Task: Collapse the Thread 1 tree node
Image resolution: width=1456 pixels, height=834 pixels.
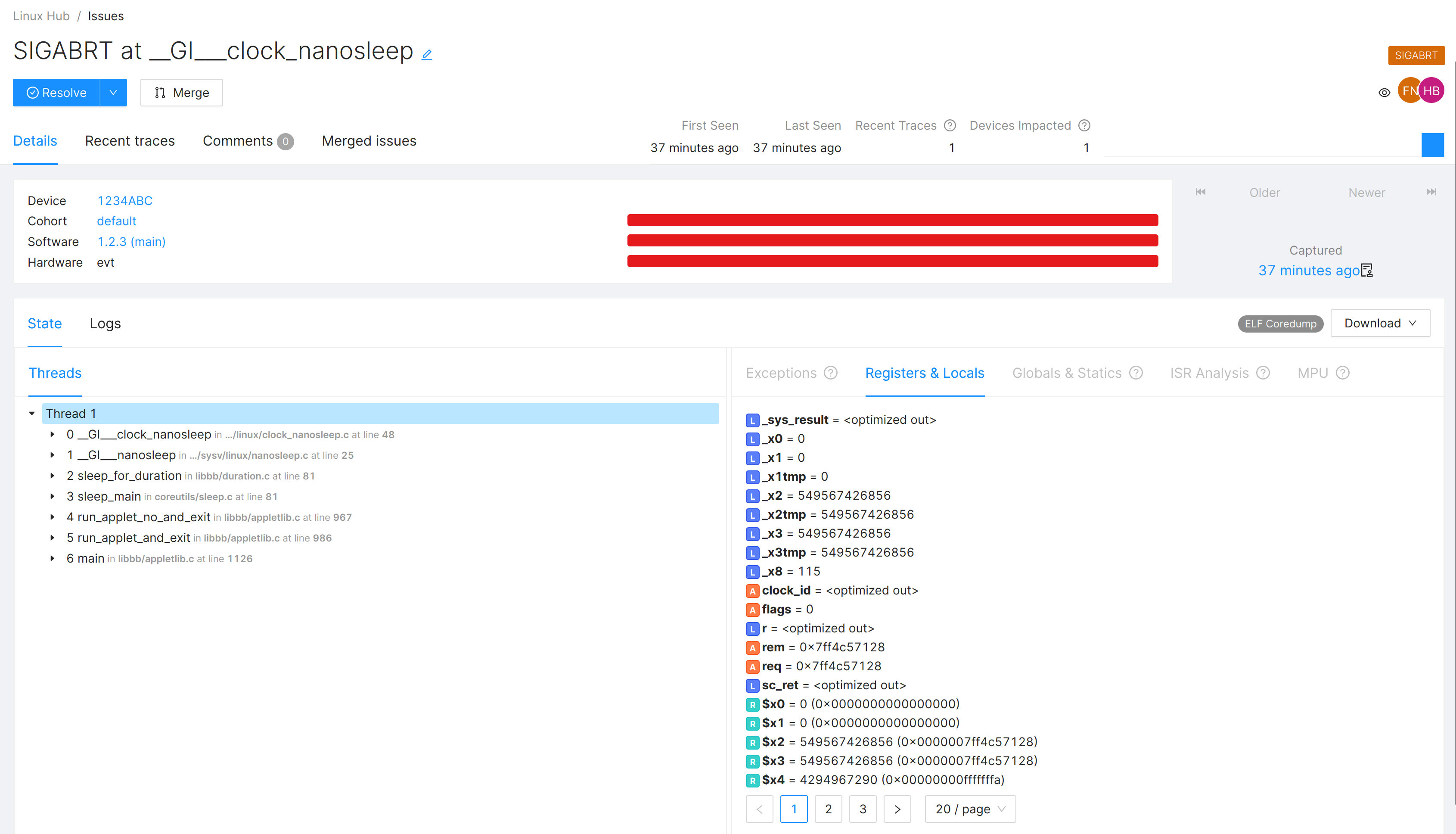Action: (x=32, y=414)
